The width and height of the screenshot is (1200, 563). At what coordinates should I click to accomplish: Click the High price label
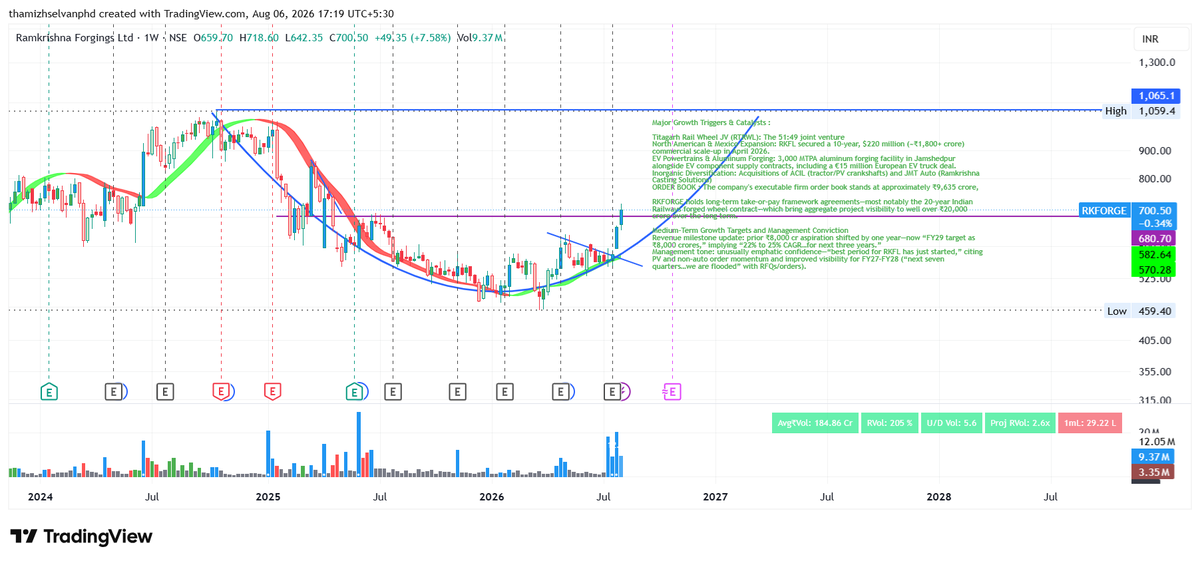[x=1116, y=111]
